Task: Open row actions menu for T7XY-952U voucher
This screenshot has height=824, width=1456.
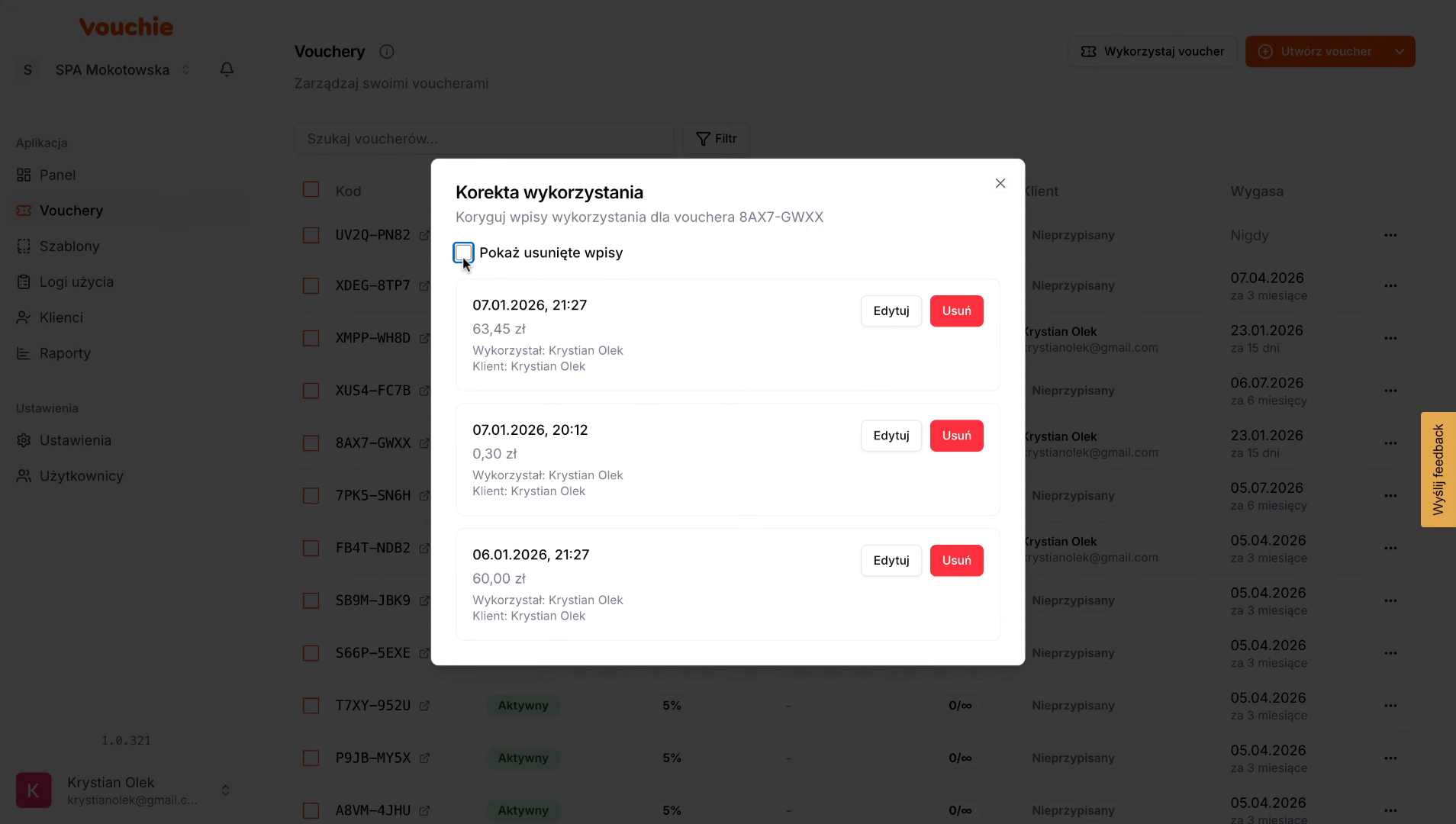Action: [1390, 706]
